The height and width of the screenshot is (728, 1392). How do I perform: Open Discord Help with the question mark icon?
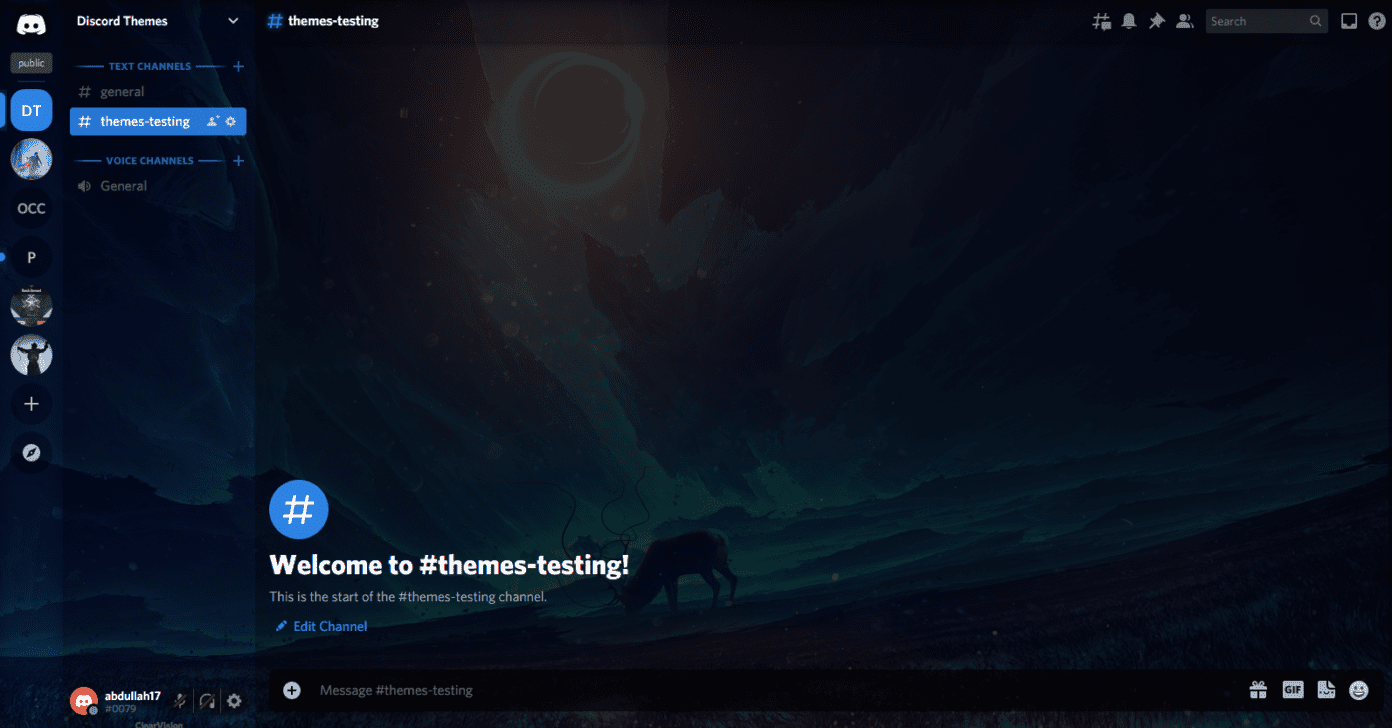(1377, 20)
